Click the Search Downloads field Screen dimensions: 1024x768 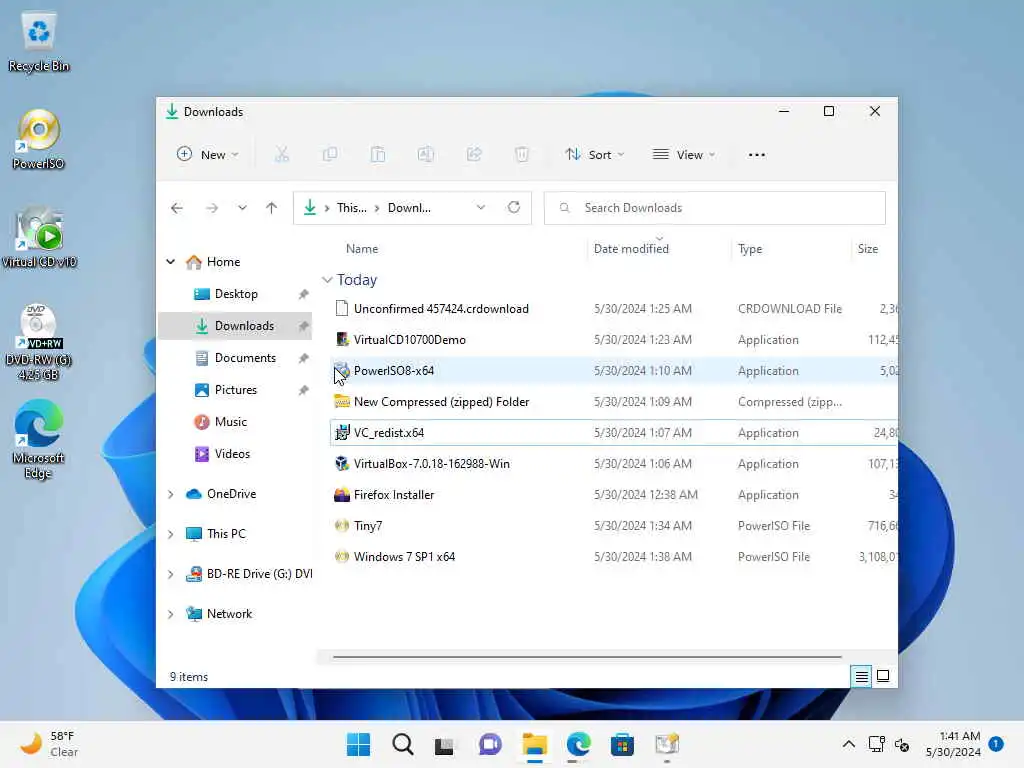coord(714,208)
